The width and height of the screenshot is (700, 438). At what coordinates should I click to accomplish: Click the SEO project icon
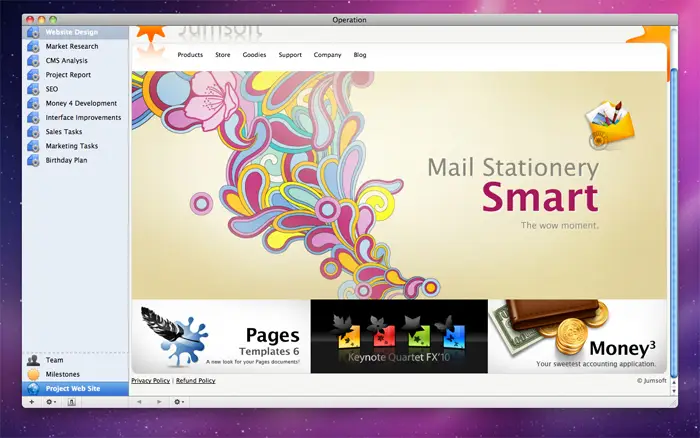(33, 89)
